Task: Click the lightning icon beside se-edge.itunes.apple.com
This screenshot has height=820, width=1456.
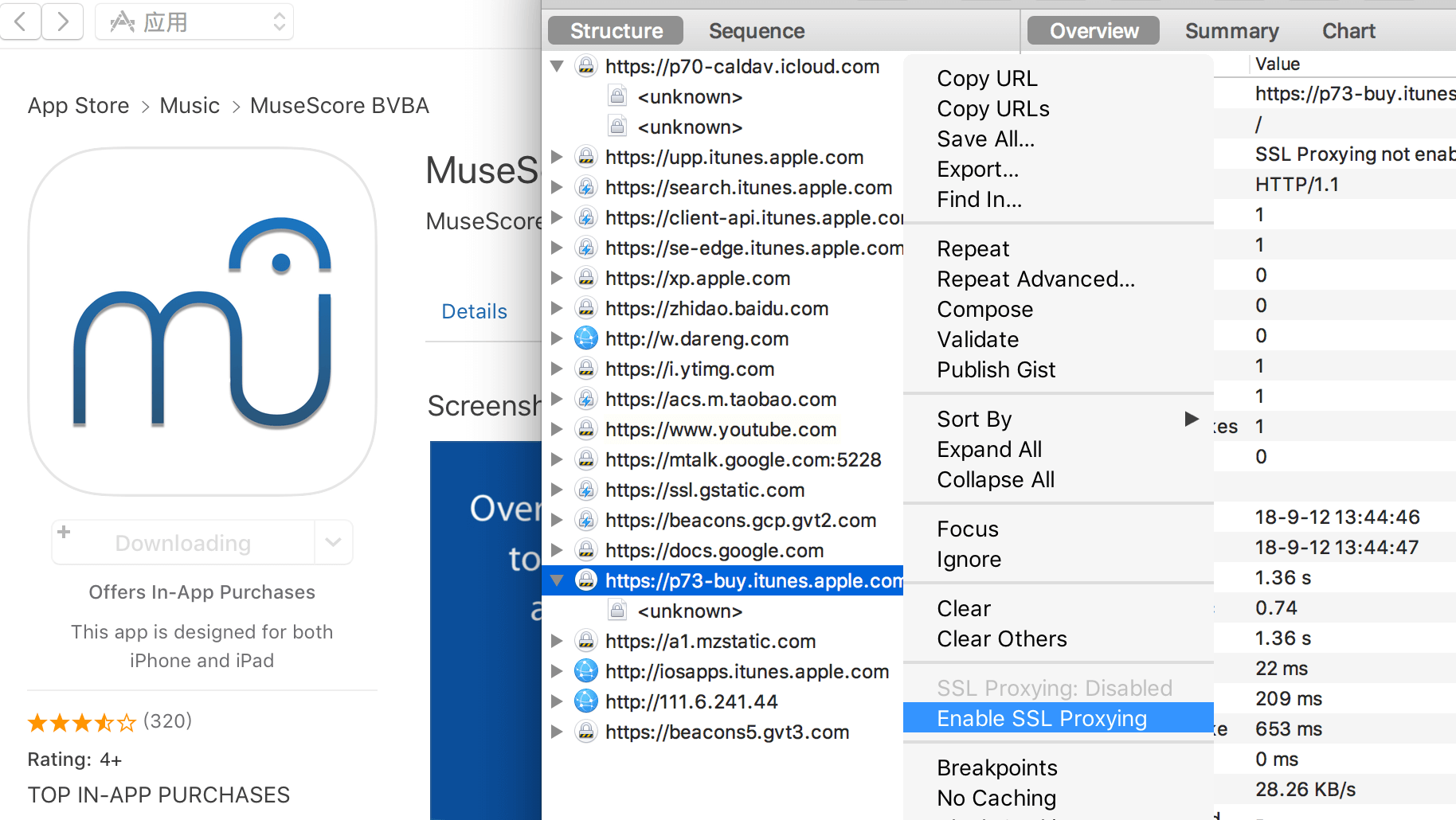Action: [586, 248]
